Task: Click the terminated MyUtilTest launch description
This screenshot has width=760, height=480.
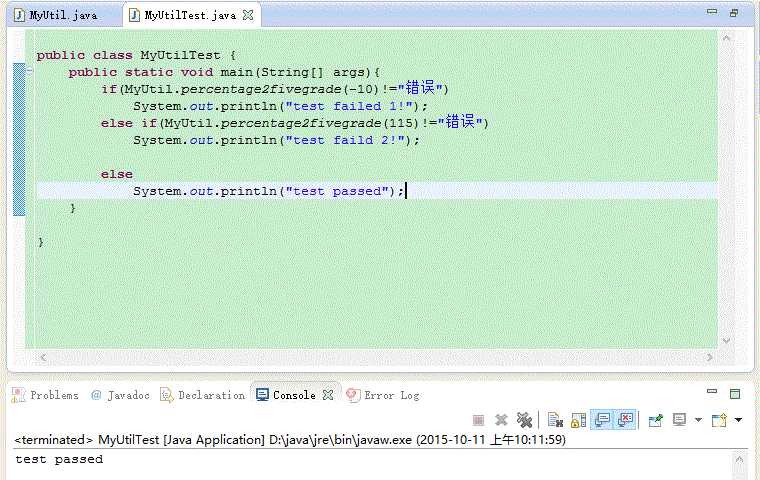Action: click(x=290, y=440)
